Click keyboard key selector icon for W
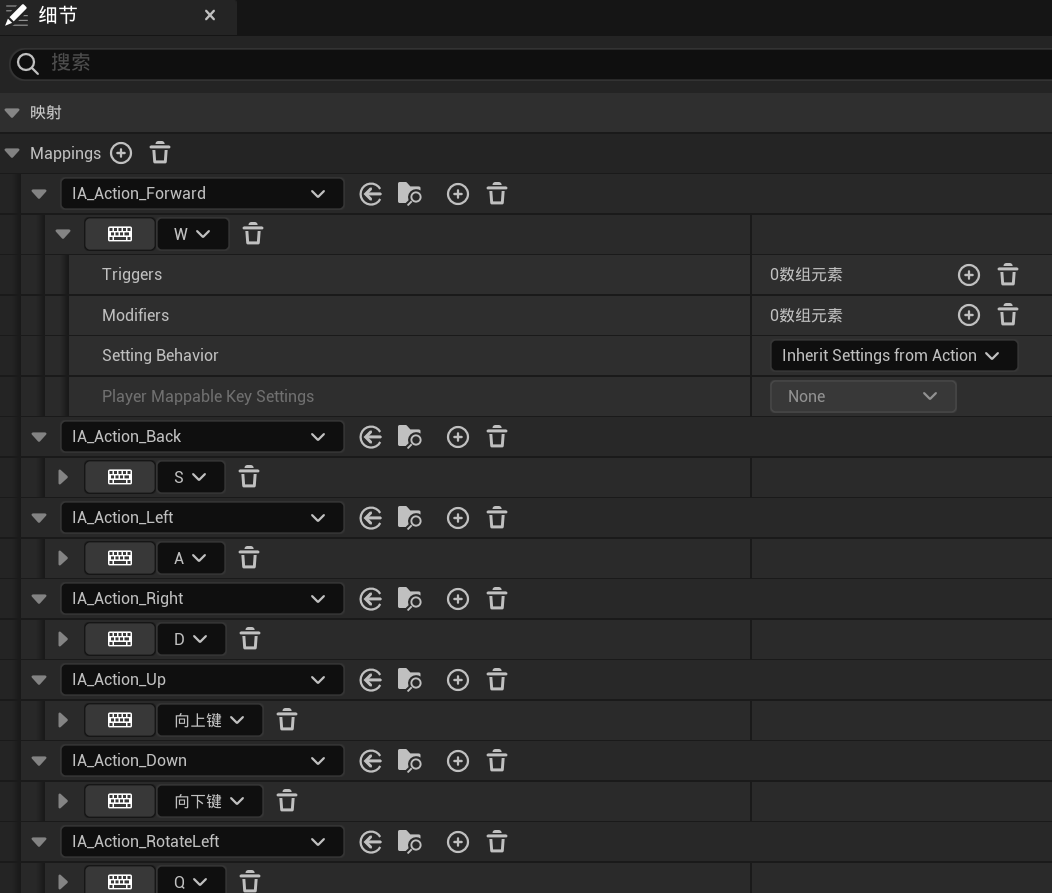This screenshot has height=893, width=1052. pos(120,234)
